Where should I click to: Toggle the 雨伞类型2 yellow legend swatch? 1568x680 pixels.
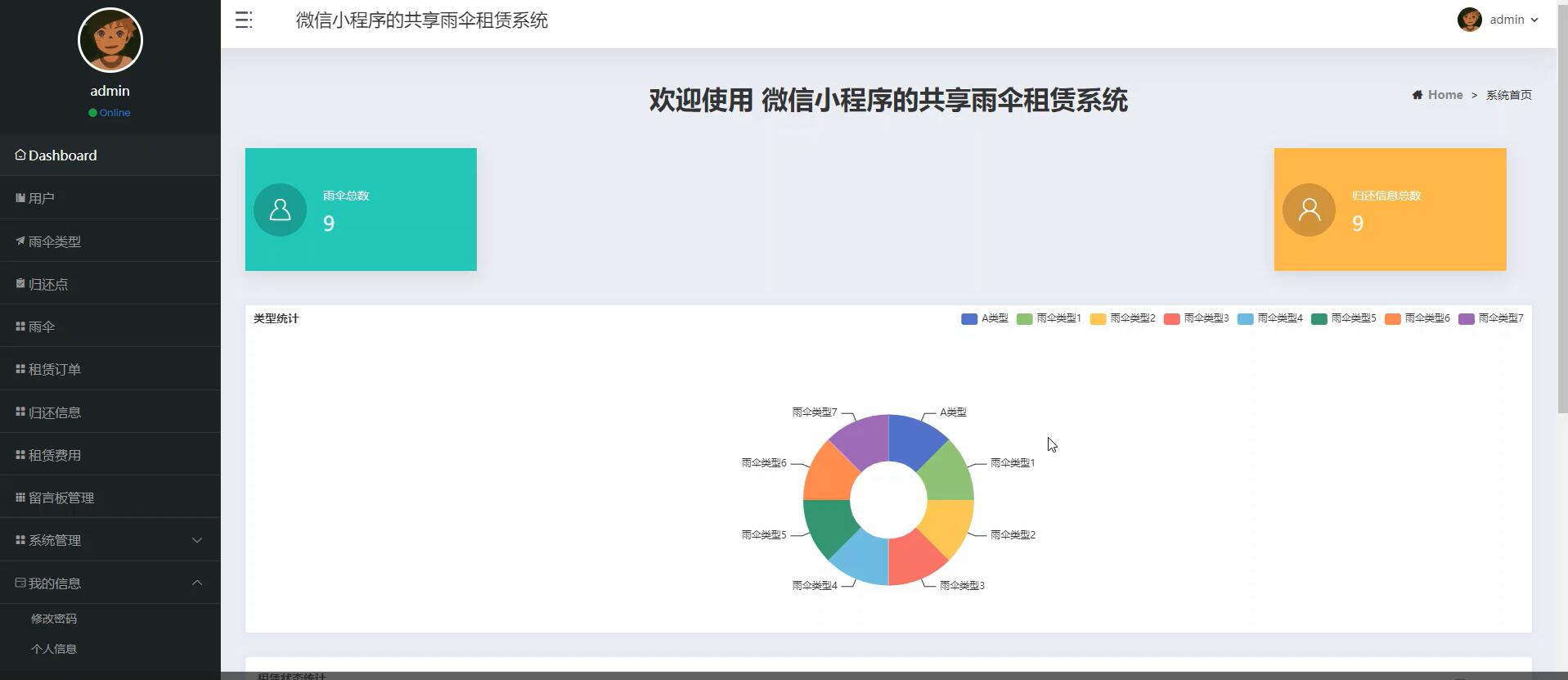[1098, 318]
